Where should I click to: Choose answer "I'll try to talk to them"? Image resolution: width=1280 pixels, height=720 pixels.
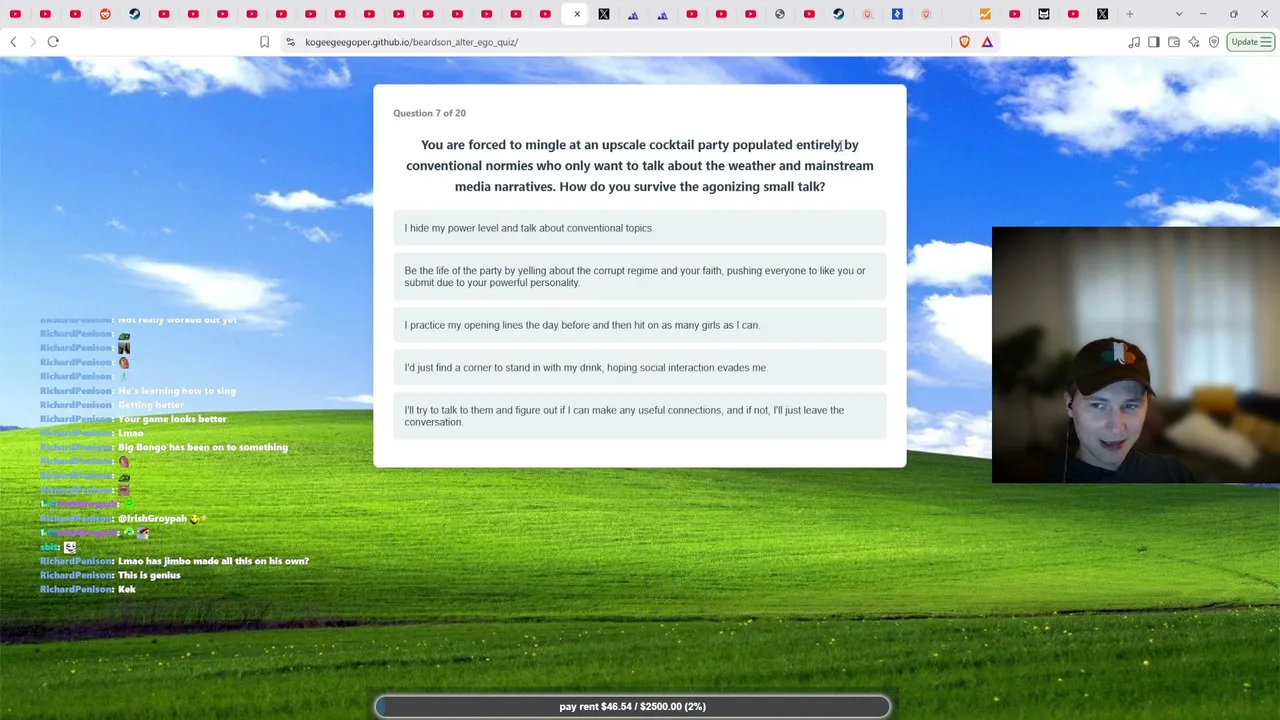click(640, 416)
